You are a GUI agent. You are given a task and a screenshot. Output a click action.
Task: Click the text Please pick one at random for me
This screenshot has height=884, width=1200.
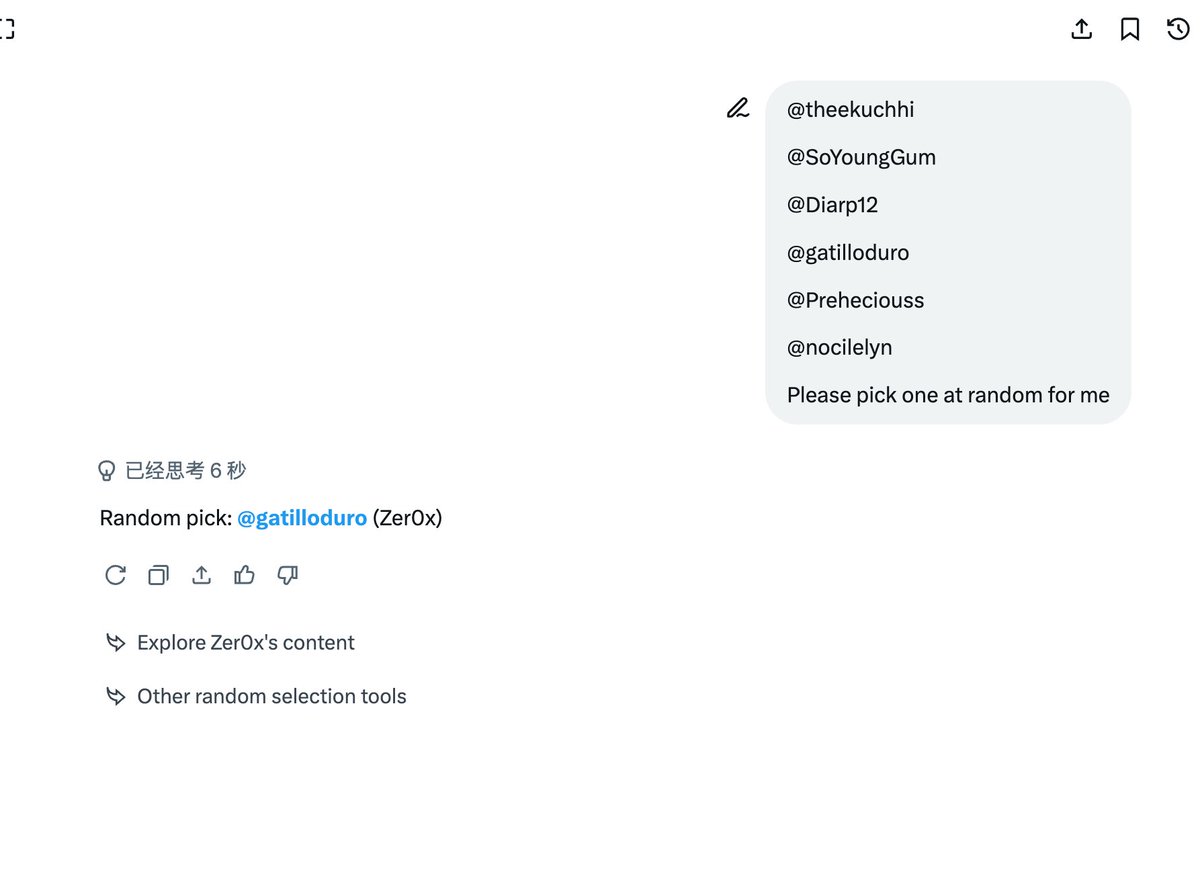point(948,395)
